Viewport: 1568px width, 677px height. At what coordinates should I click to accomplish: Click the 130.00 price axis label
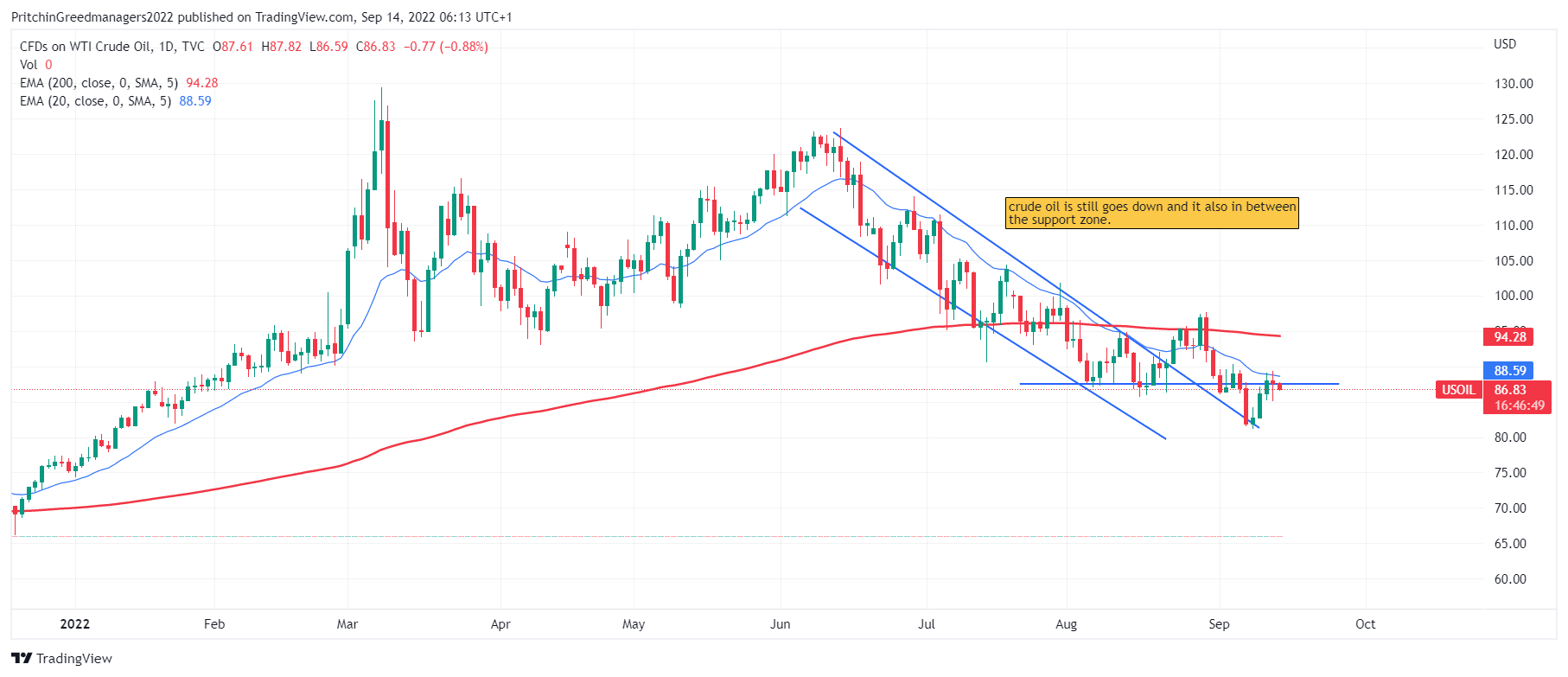click(x=1514, y=84)
